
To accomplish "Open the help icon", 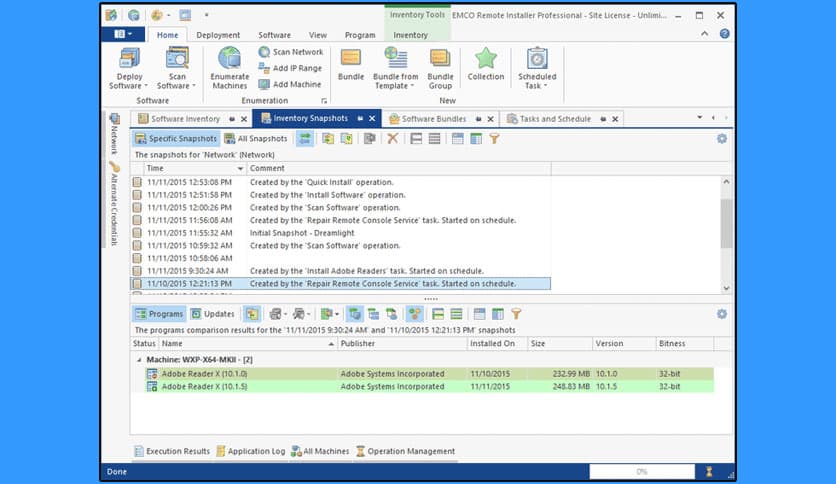I will [x=724, y=34].
